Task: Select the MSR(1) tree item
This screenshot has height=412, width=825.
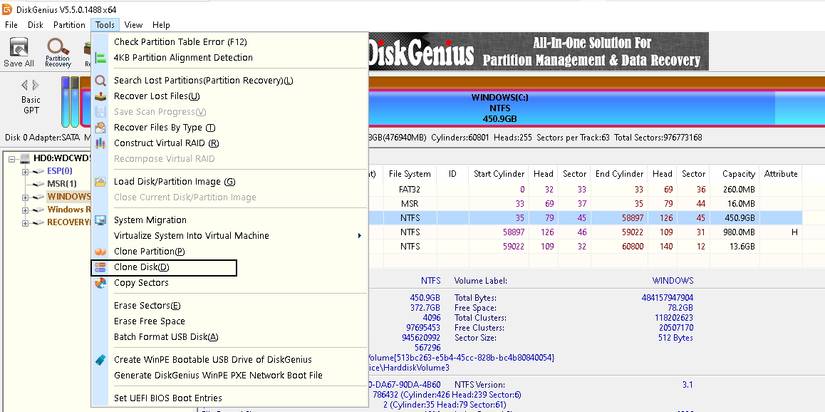Action: point(62,184)
